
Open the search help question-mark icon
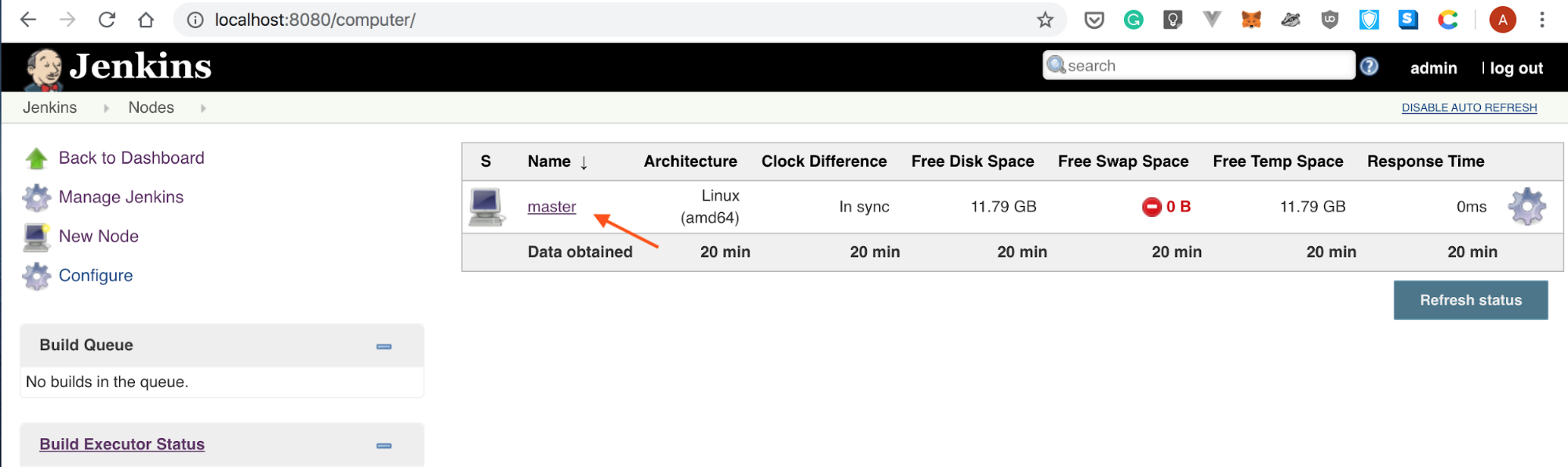coord(1369,67)
